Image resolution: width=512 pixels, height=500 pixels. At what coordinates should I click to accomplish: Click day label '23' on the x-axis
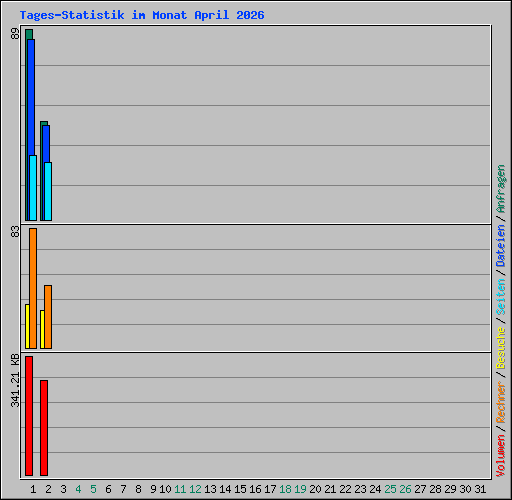coord(360,489)
